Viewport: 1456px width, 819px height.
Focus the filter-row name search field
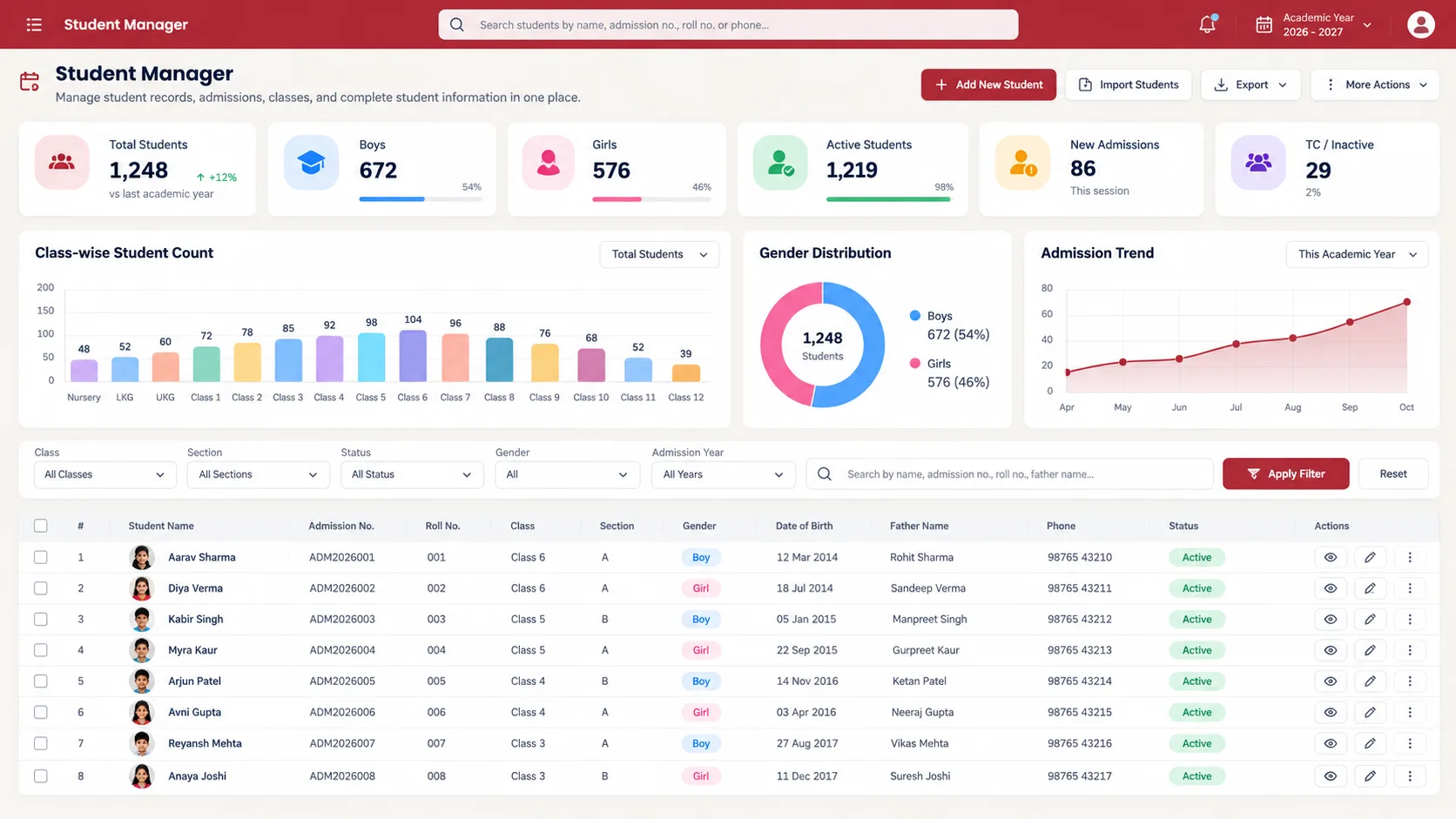point(1010,474)
